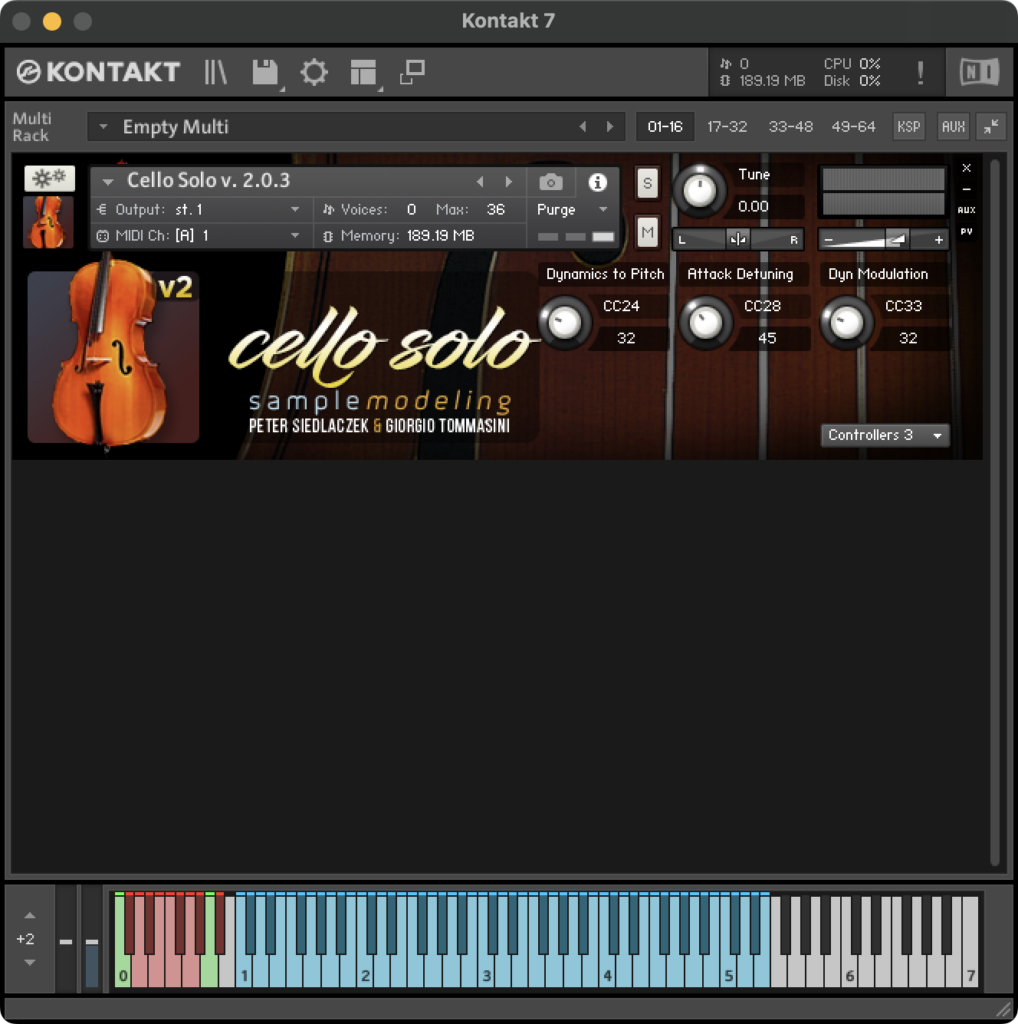Show instrument info with the i icon

tap(597, 182)
